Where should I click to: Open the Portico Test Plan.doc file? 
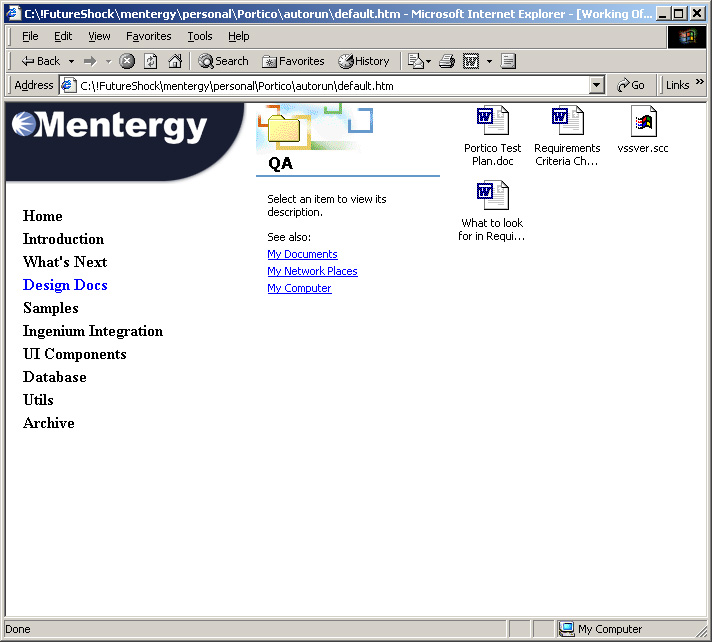[493, 136]
